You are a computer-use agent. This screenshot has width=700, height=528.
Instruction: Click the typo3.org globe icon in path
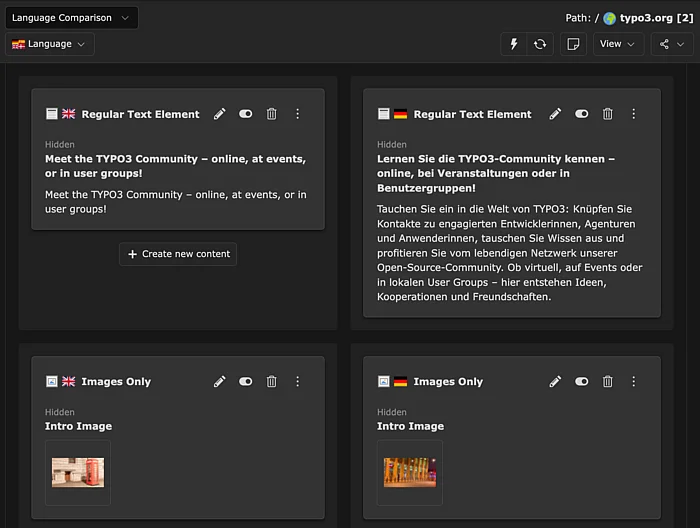609,18
